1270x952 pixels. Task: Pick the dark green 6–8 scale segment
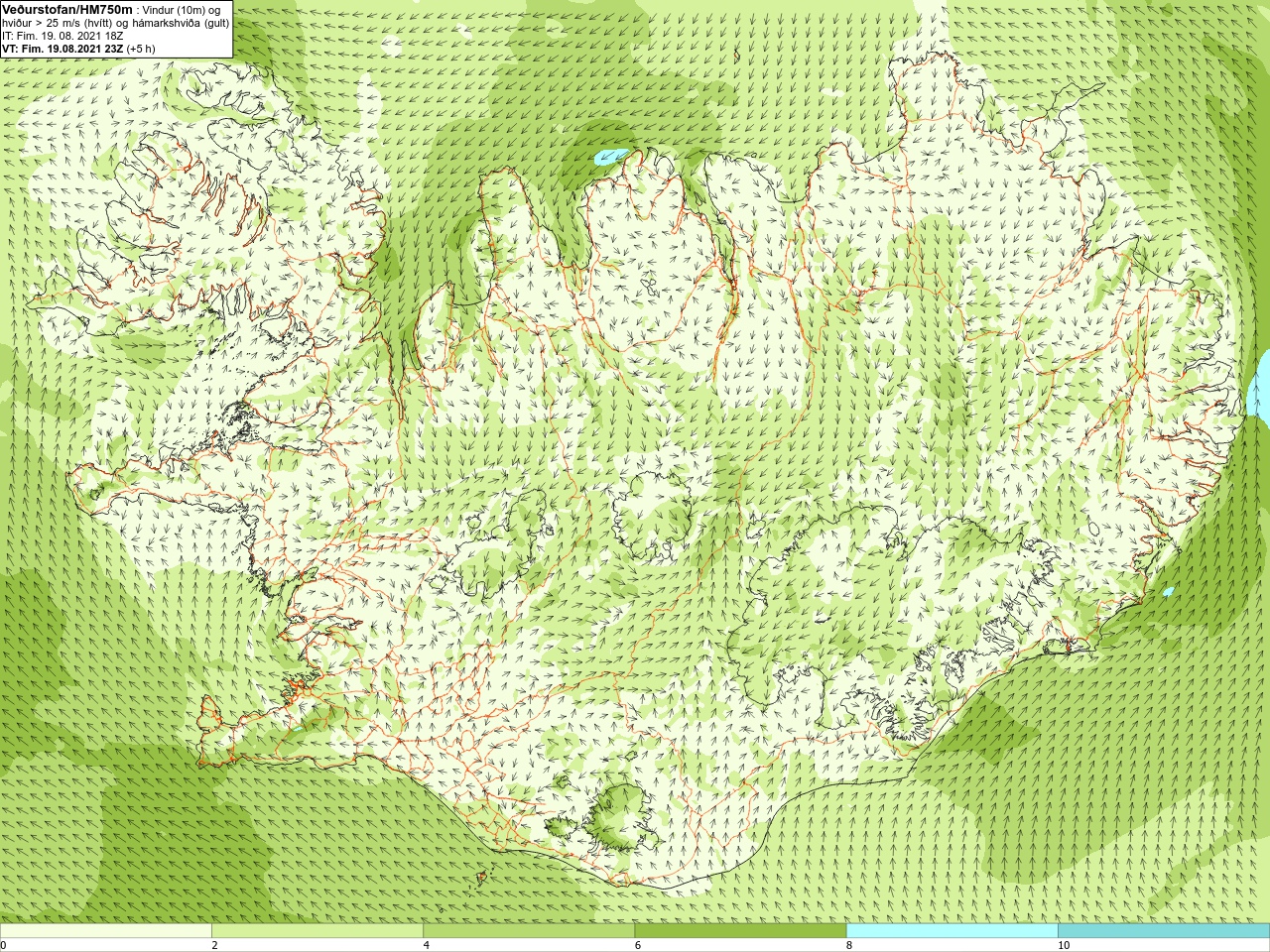[740, 931]
